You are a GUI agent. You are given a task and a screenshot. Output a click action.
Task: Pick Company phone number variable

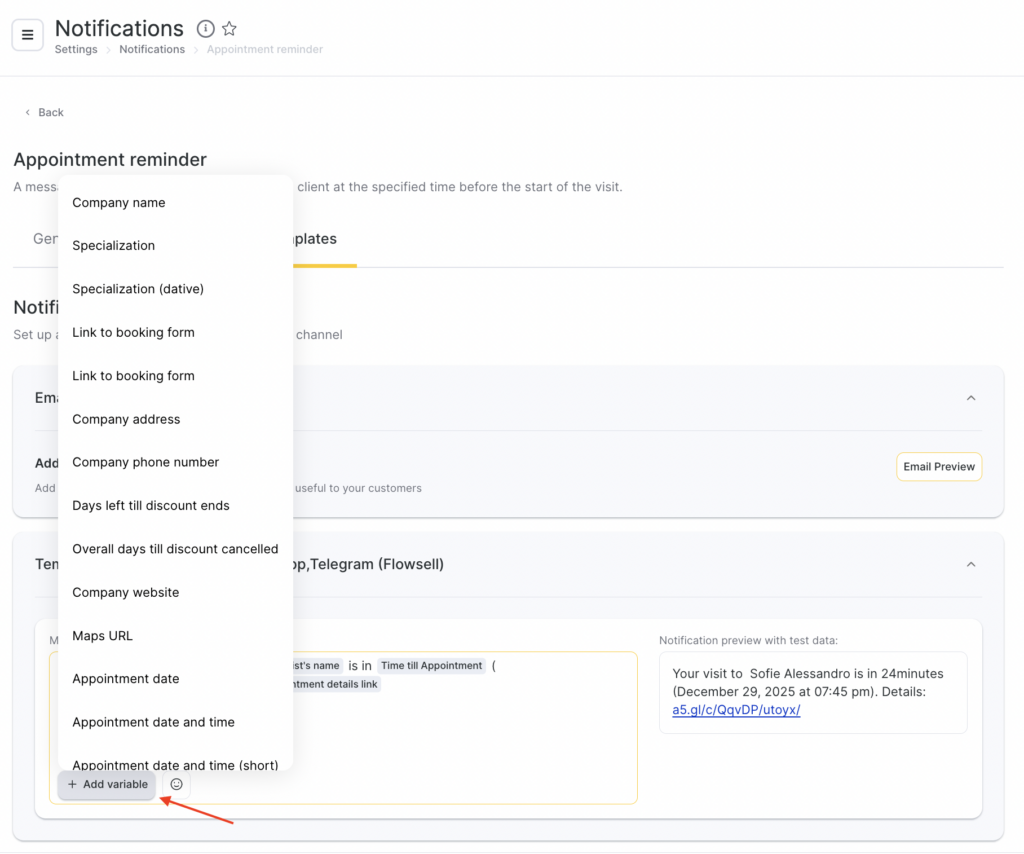pyautogui.click(x=145, y=462)
